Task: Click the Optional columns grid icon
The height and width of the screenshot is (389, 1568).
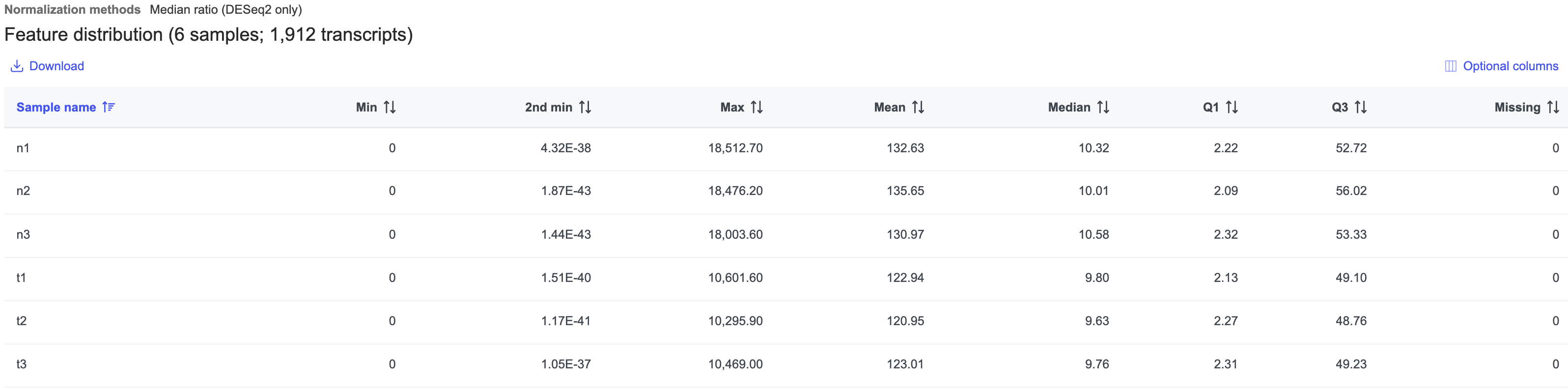Action: click(1451, 66)
